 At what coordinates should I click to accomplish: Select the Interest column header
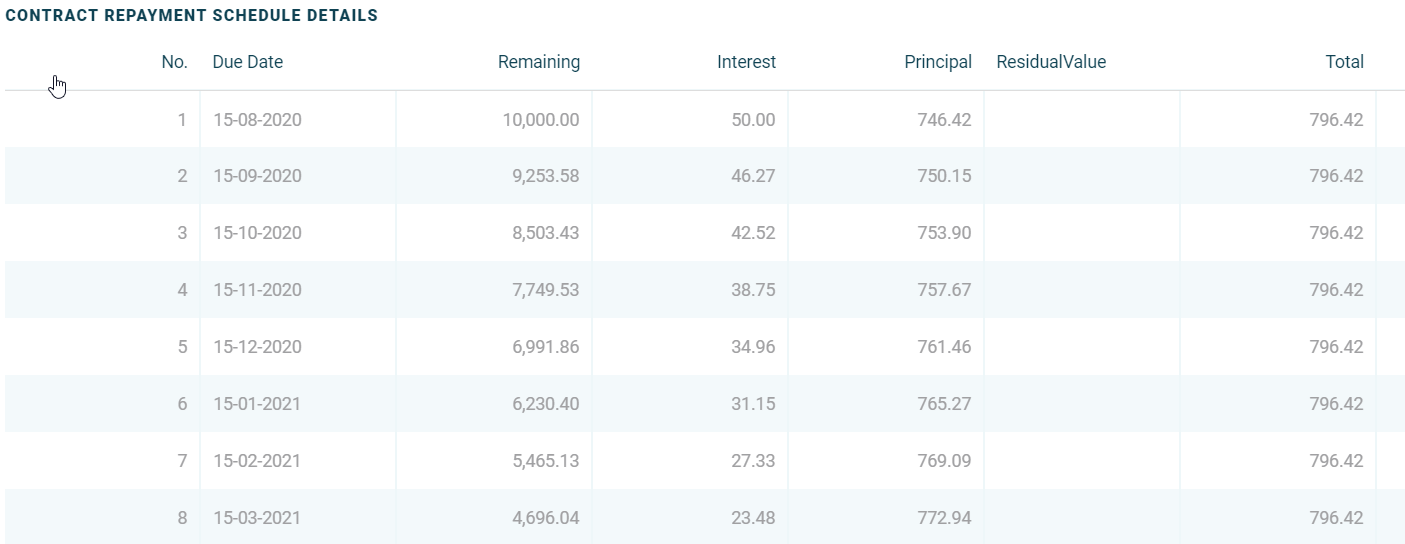tap(746, 62)
